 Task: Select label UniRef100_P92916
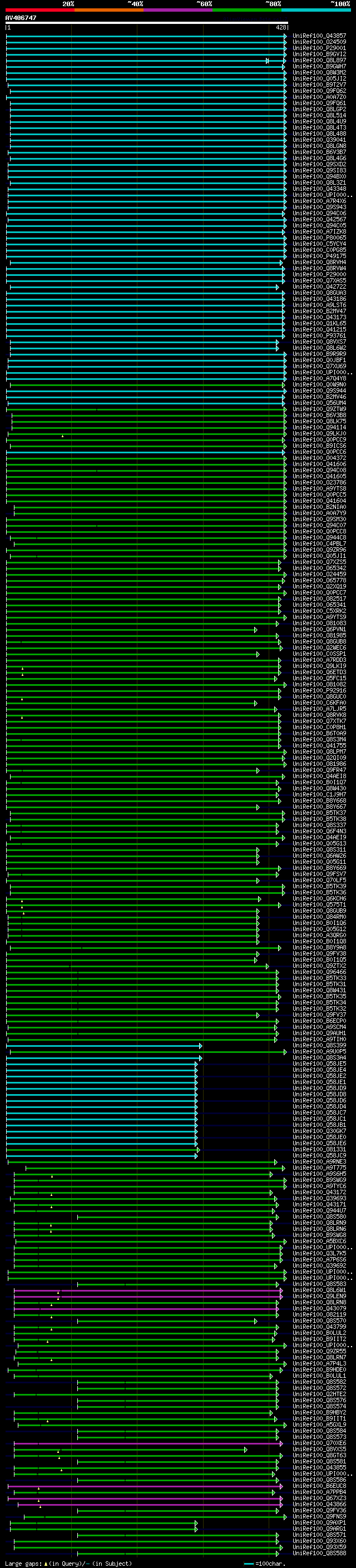(x=319, y=691)
